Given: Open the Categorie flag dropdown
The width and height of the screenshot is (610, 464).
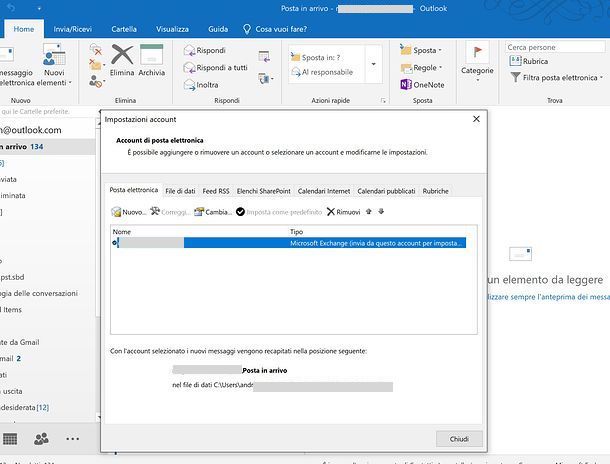Looking at the screenshot, I should click(x=477, y=62).
